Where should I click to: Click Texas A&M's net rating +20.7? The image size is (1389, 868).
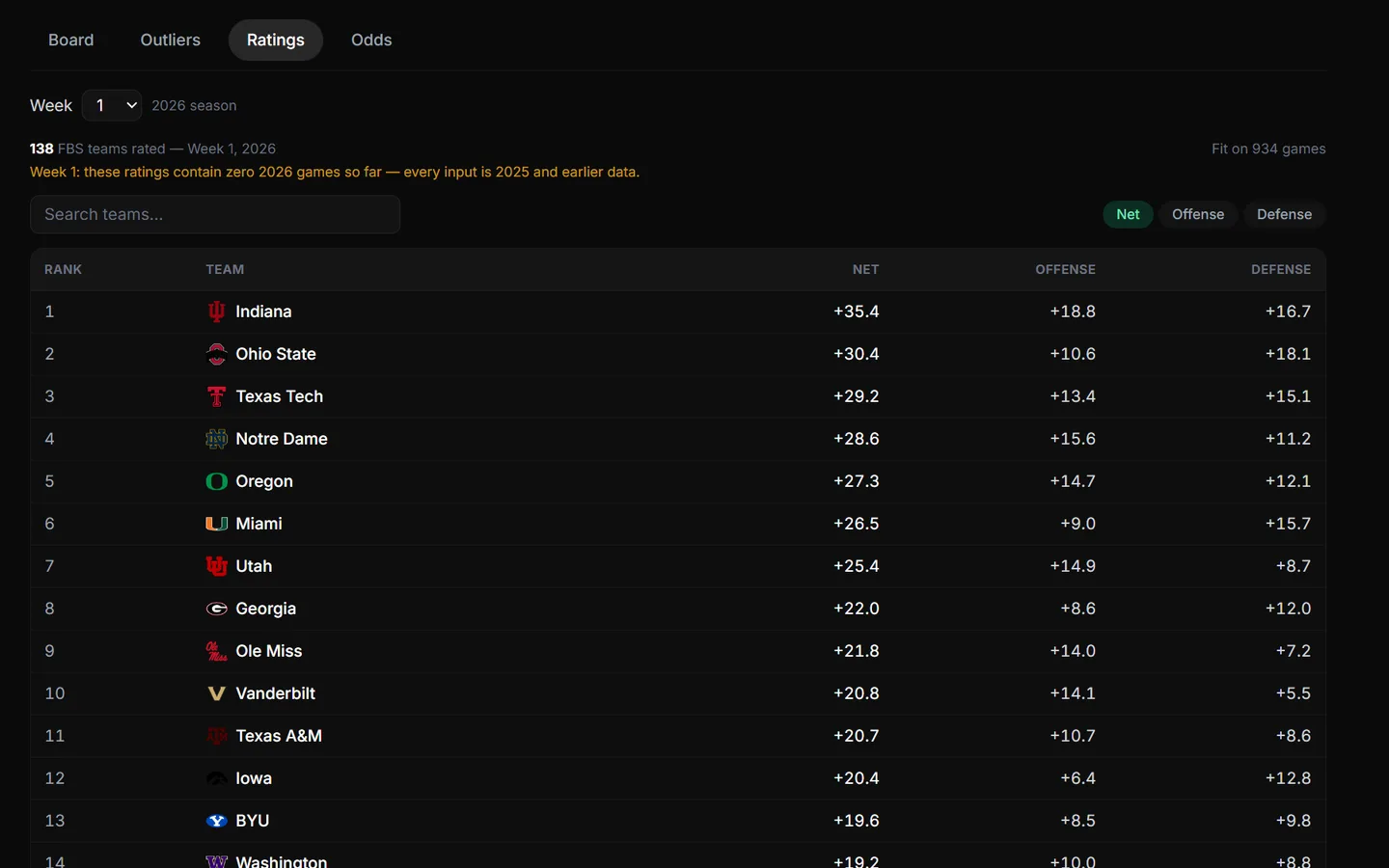click(857, 736)
